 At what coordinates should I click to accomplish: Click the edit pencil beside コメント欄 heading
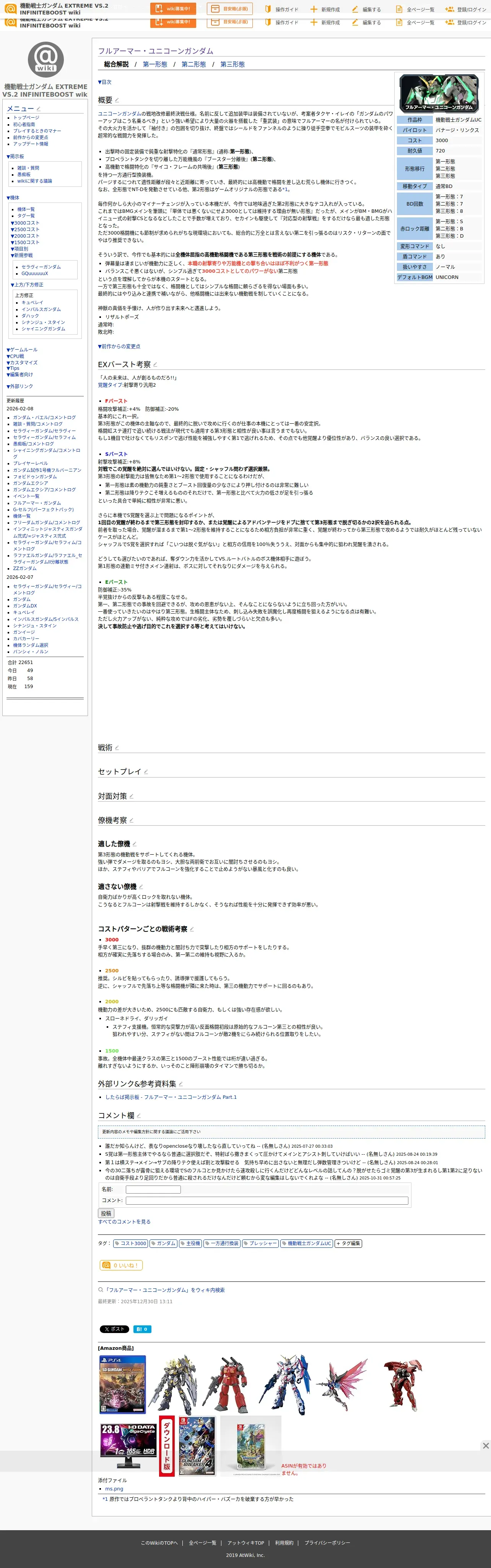pyautogui.click(x=139, y=1116)
